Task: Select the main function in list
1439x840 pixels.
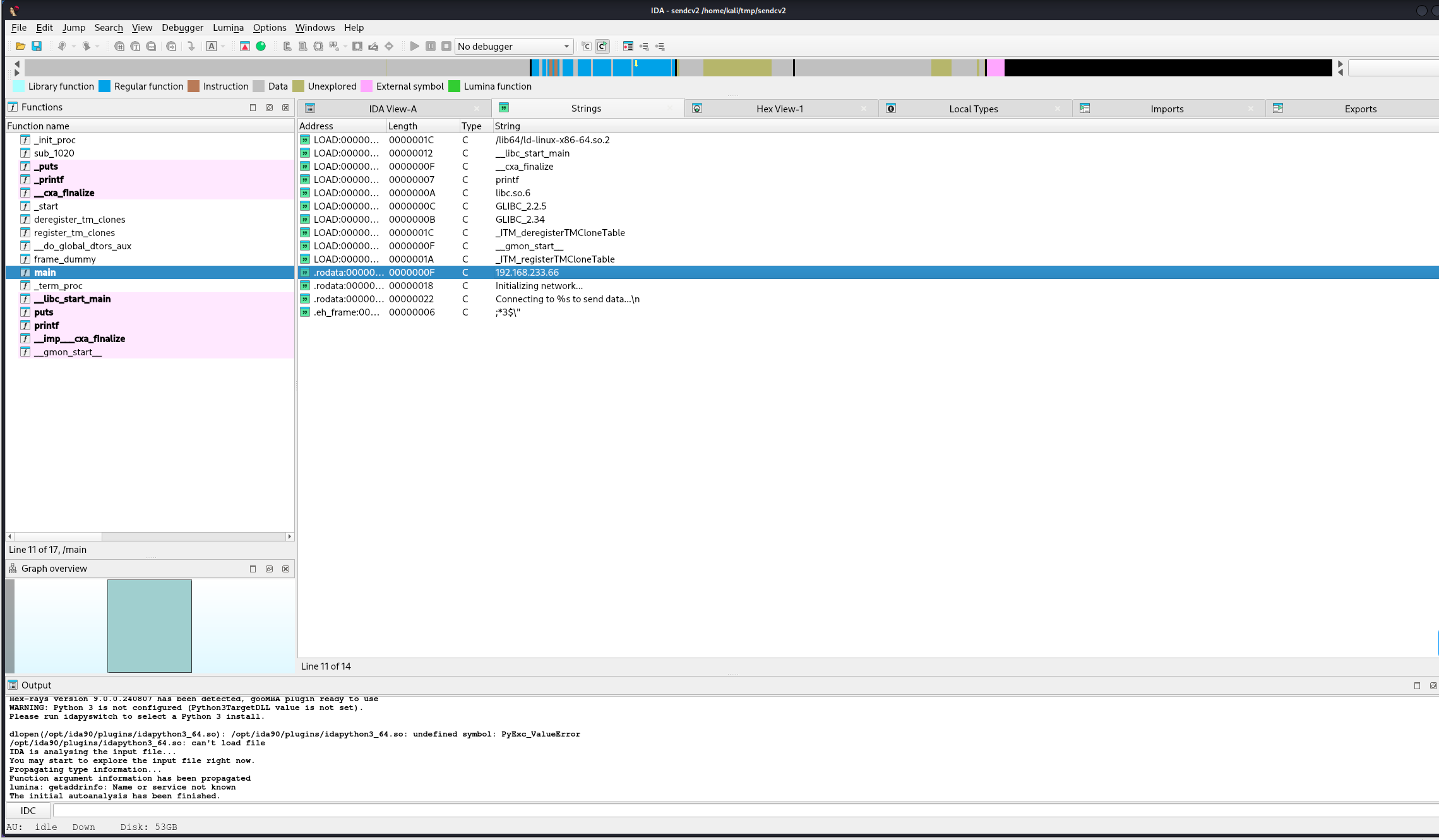Action: pos(45,273)
